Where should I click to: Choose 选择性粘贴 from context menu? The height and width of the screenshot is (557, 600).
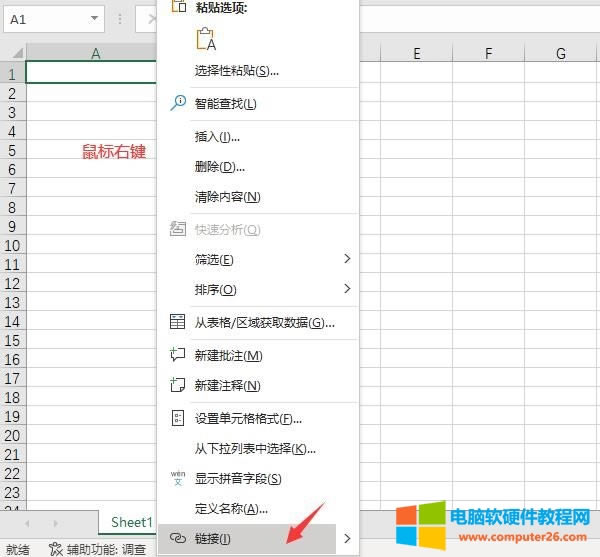(x=236, y=70)
